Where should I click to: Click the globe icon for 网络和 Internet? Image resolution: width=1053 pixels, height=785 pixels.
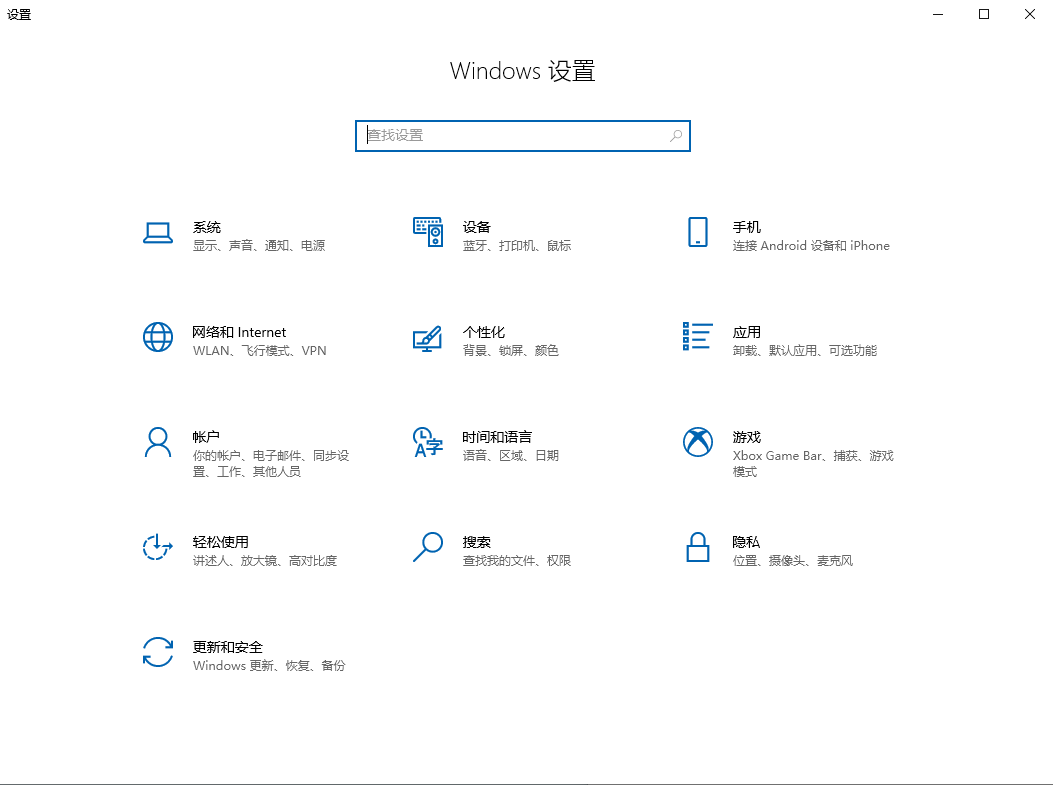(158, 337)
